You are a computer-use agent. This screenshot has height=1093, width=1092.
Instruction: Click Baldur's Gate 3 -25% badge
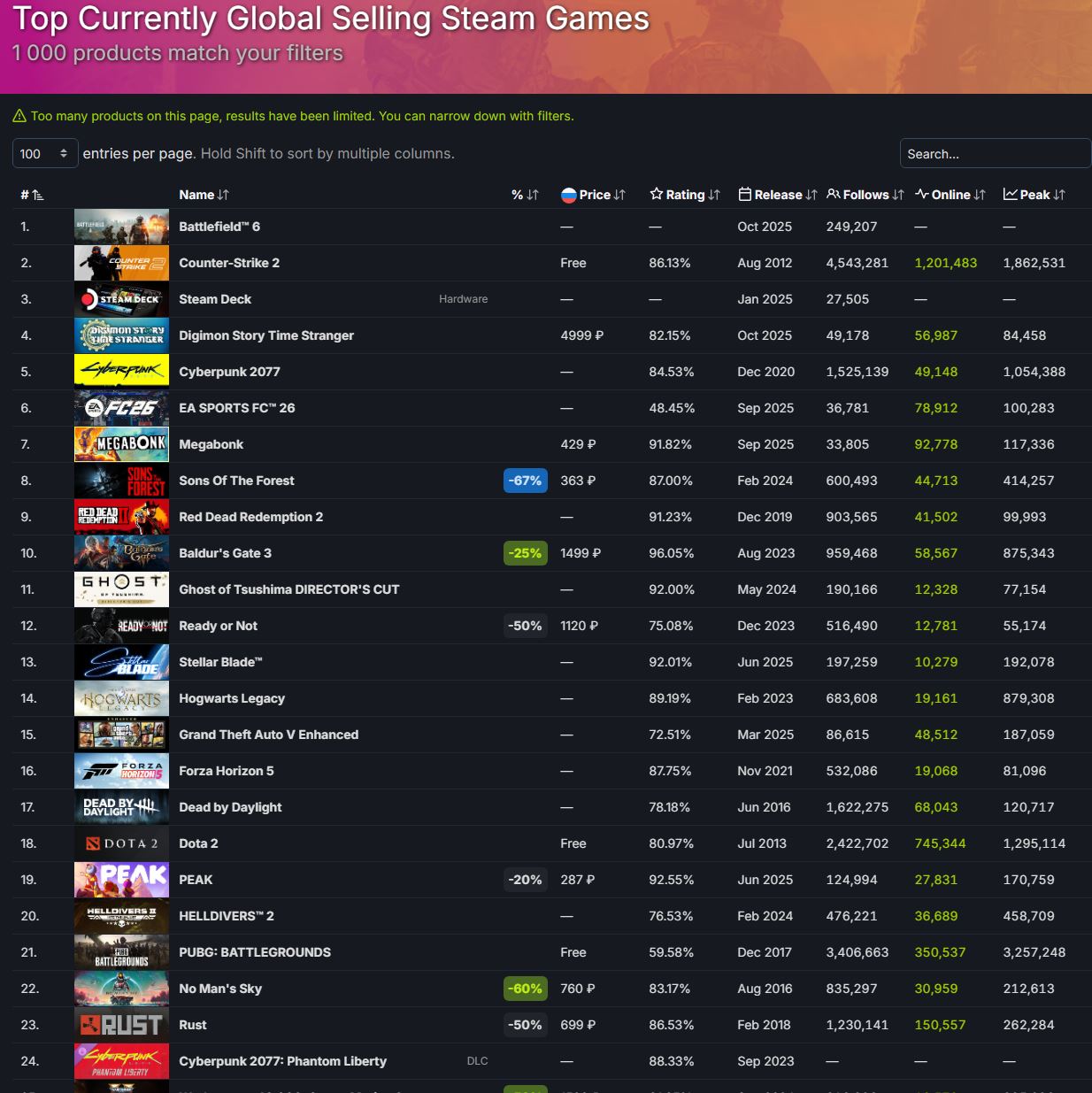(526, 553)
